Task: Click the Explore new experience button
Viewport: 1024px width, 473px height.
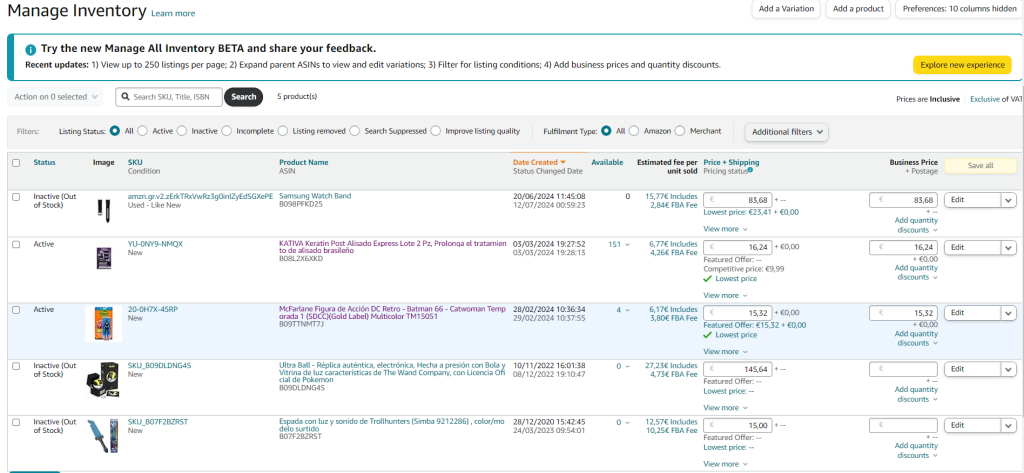Action: [961, 65]
